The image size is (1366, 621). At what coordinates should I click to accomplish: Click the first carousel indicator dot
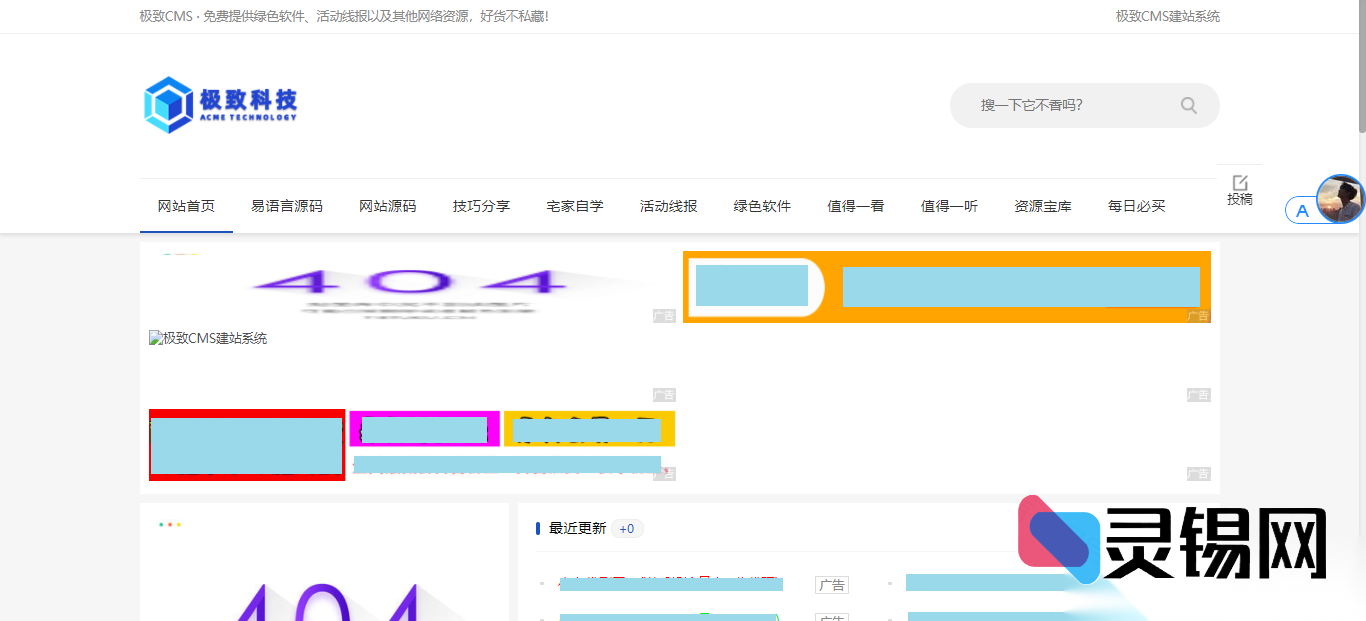pyautogui.click(x=160, y=523)
